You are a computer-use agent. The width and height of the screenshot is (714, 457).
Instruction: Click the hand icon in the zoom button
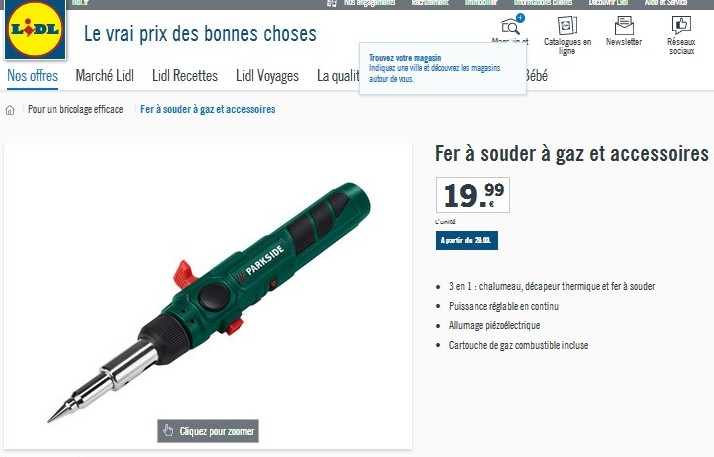pyautogui.click(x=168, y=431)
